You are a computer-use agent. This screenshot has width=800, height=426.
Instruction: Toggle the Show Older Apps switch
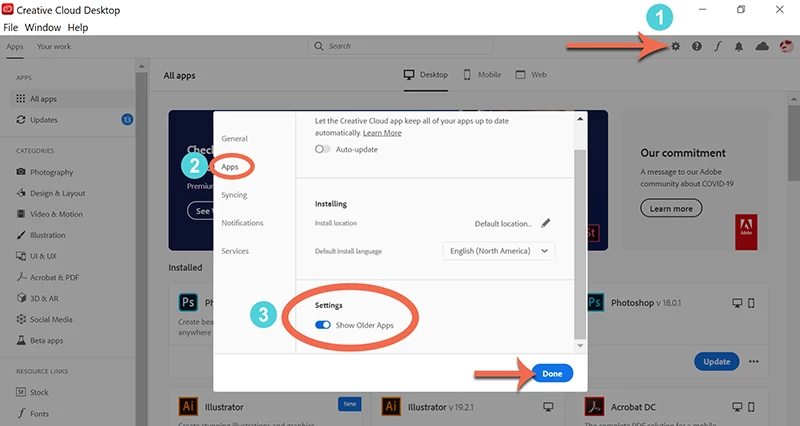click(x=322, y=324)
